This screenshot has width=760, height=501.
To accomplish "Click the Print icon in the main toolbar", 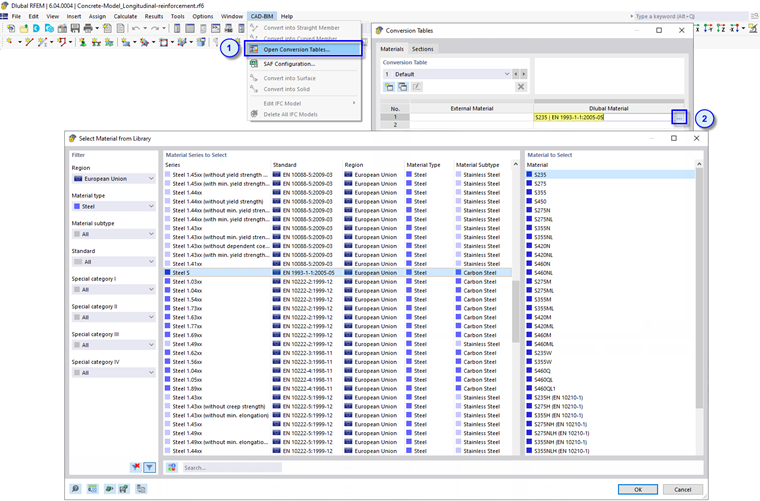I will point(88,29).
